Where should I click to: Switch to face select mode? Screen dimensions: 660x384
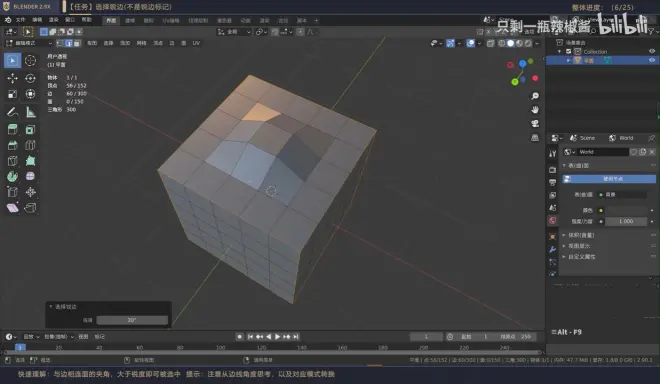coord(77,43)
